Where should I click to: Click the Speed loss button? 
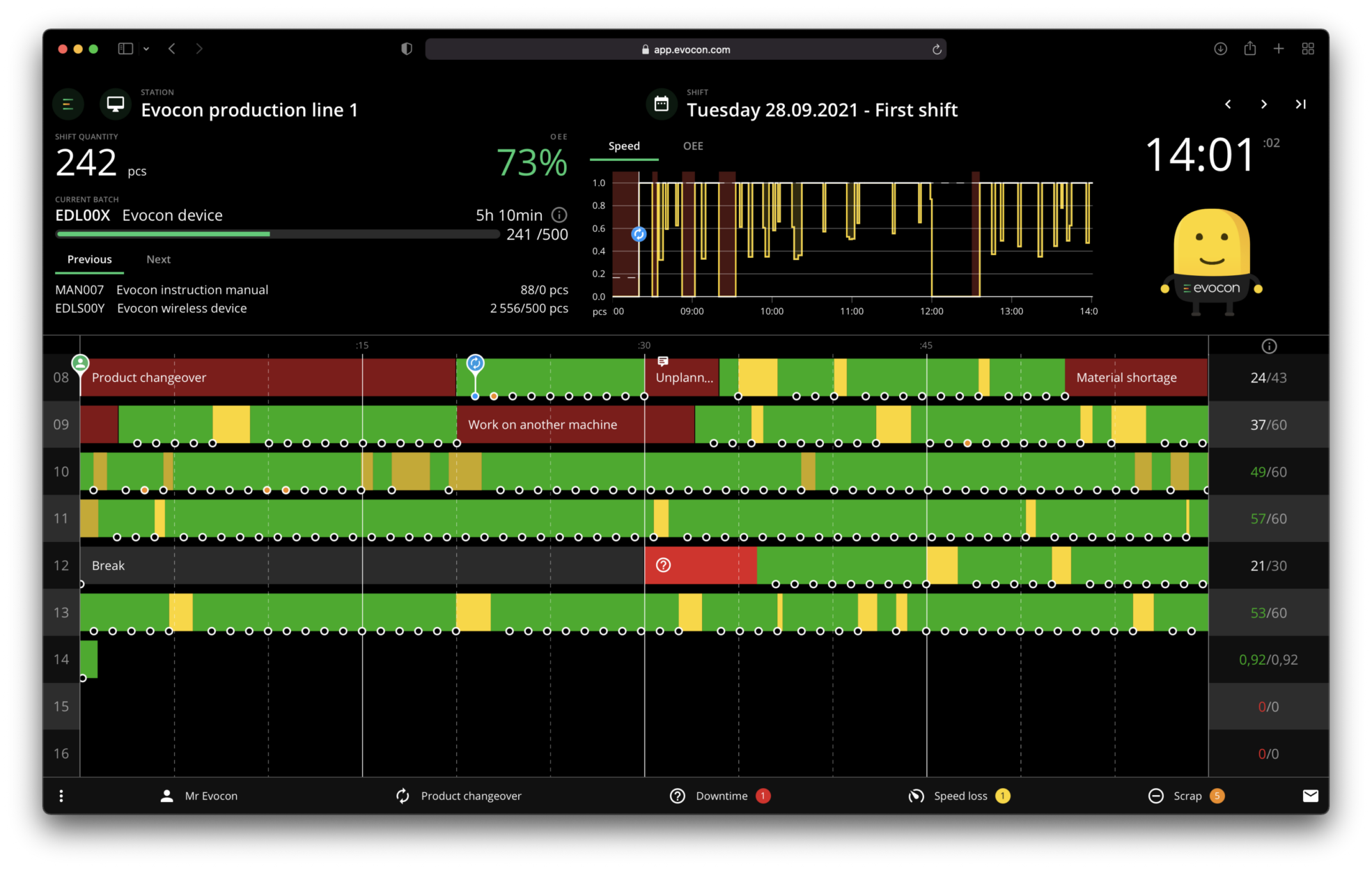[959, 796]
